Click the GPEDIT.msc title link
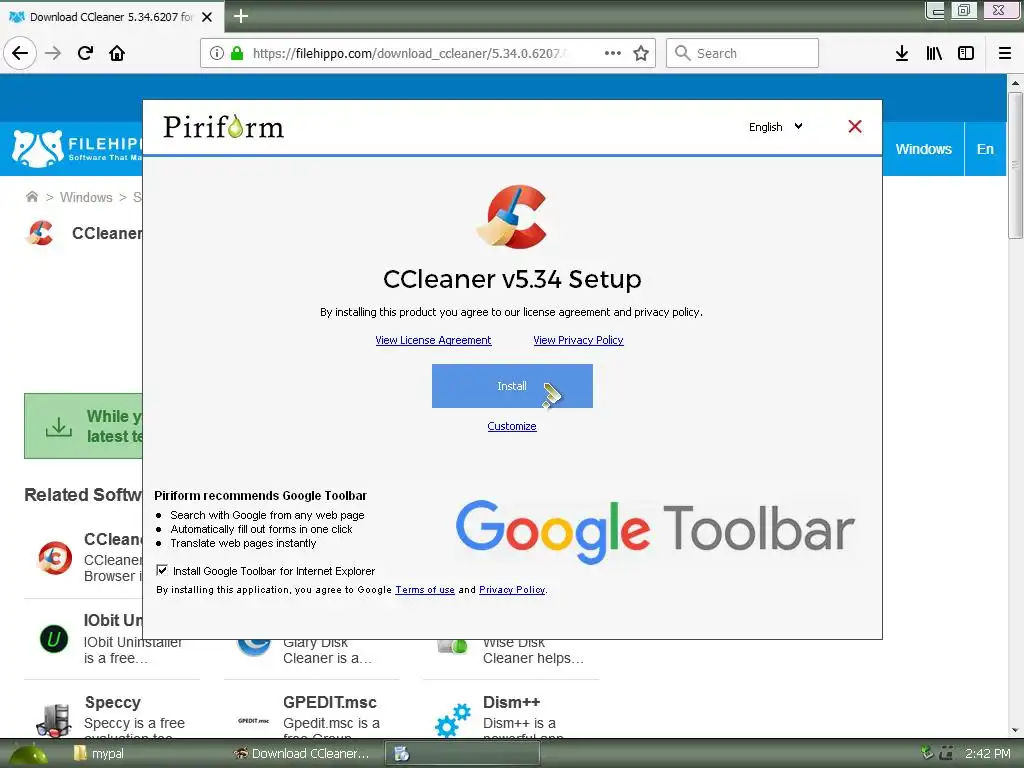This screenshot has height=768, width=1024. [329, 703]
